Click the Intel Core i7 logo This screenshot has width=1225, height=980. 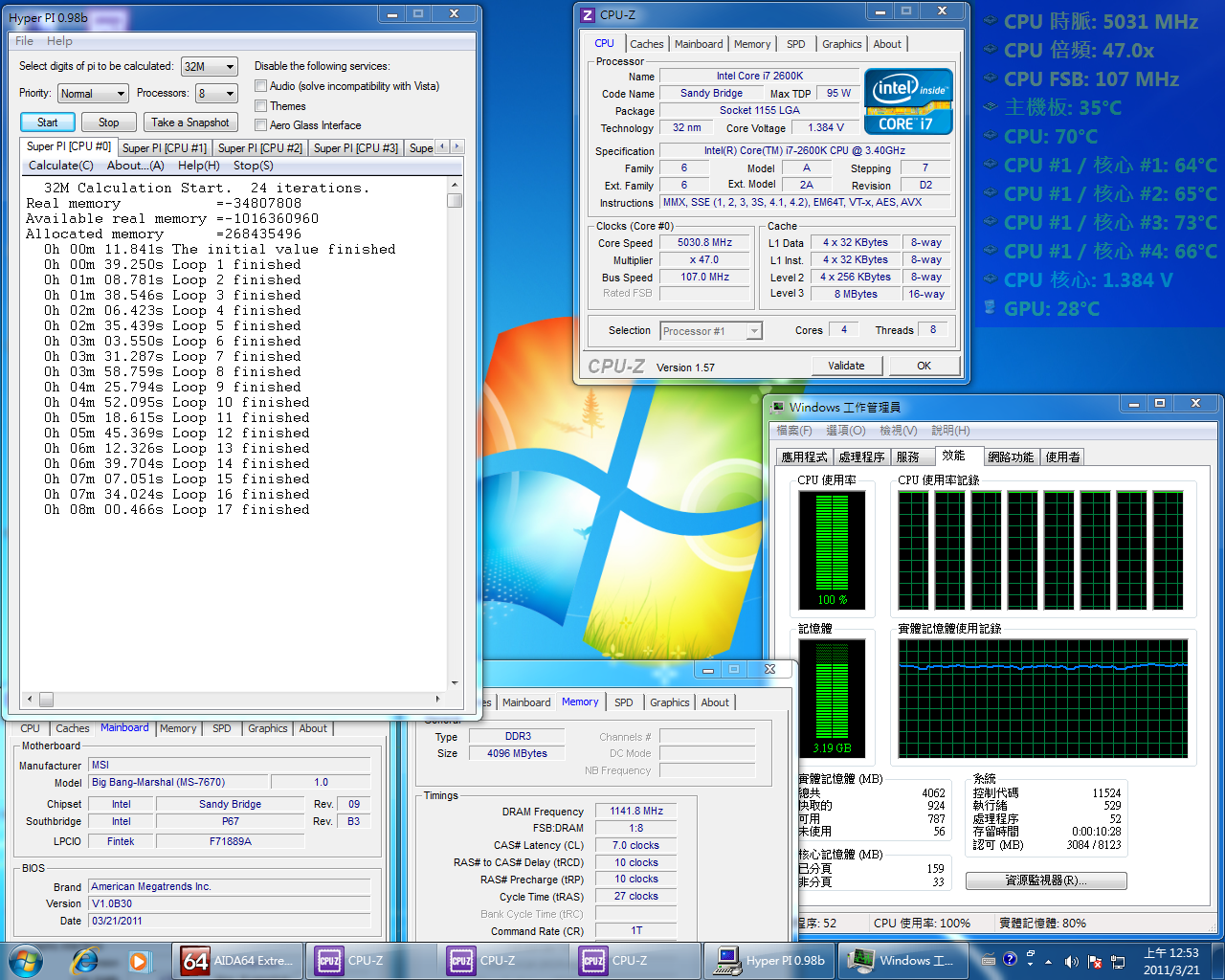(908, 101)
